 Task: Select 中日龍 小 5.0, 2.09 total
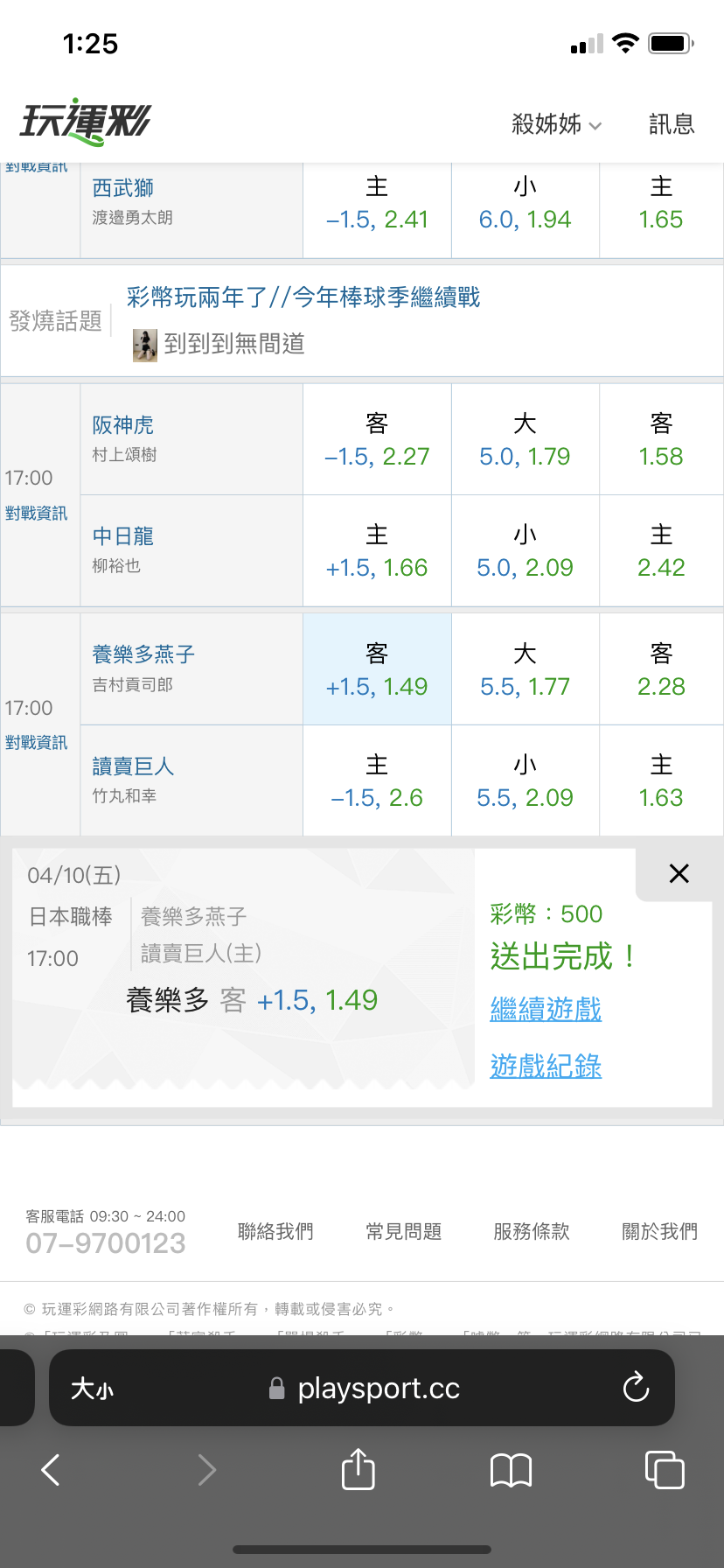click(525, 551)
